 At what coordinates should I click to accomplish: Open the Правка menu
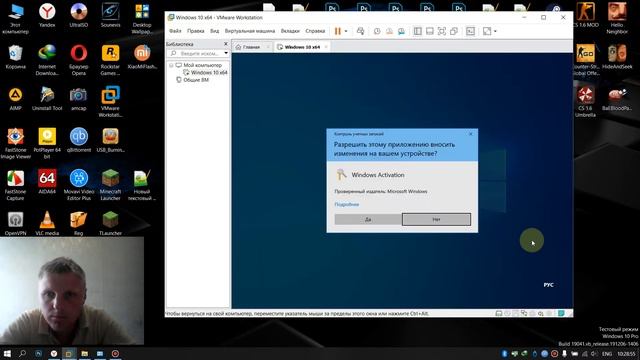click(196, 31)
